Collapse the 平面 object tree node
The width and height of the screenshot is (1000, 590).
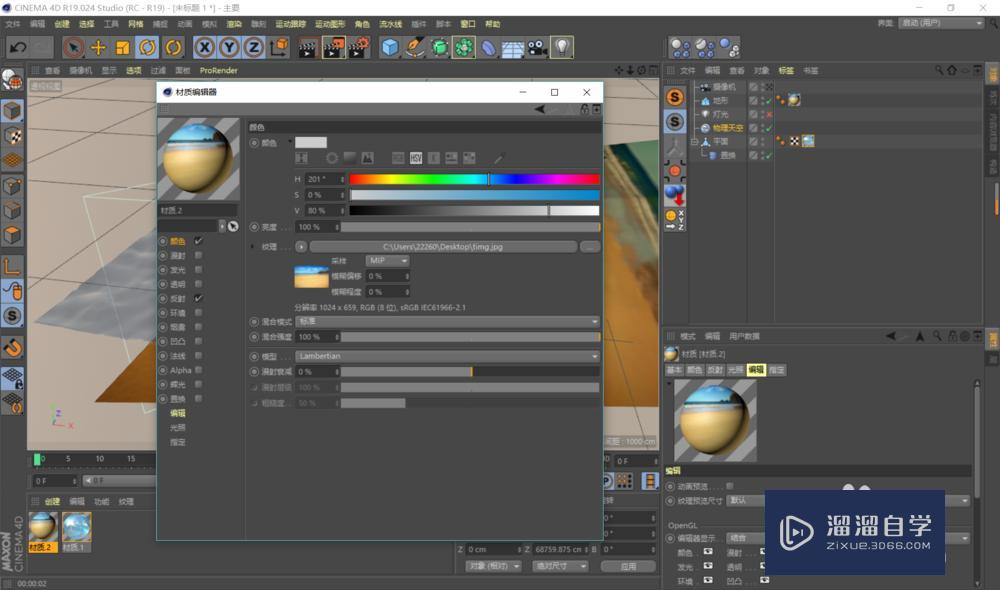(695, 142)
